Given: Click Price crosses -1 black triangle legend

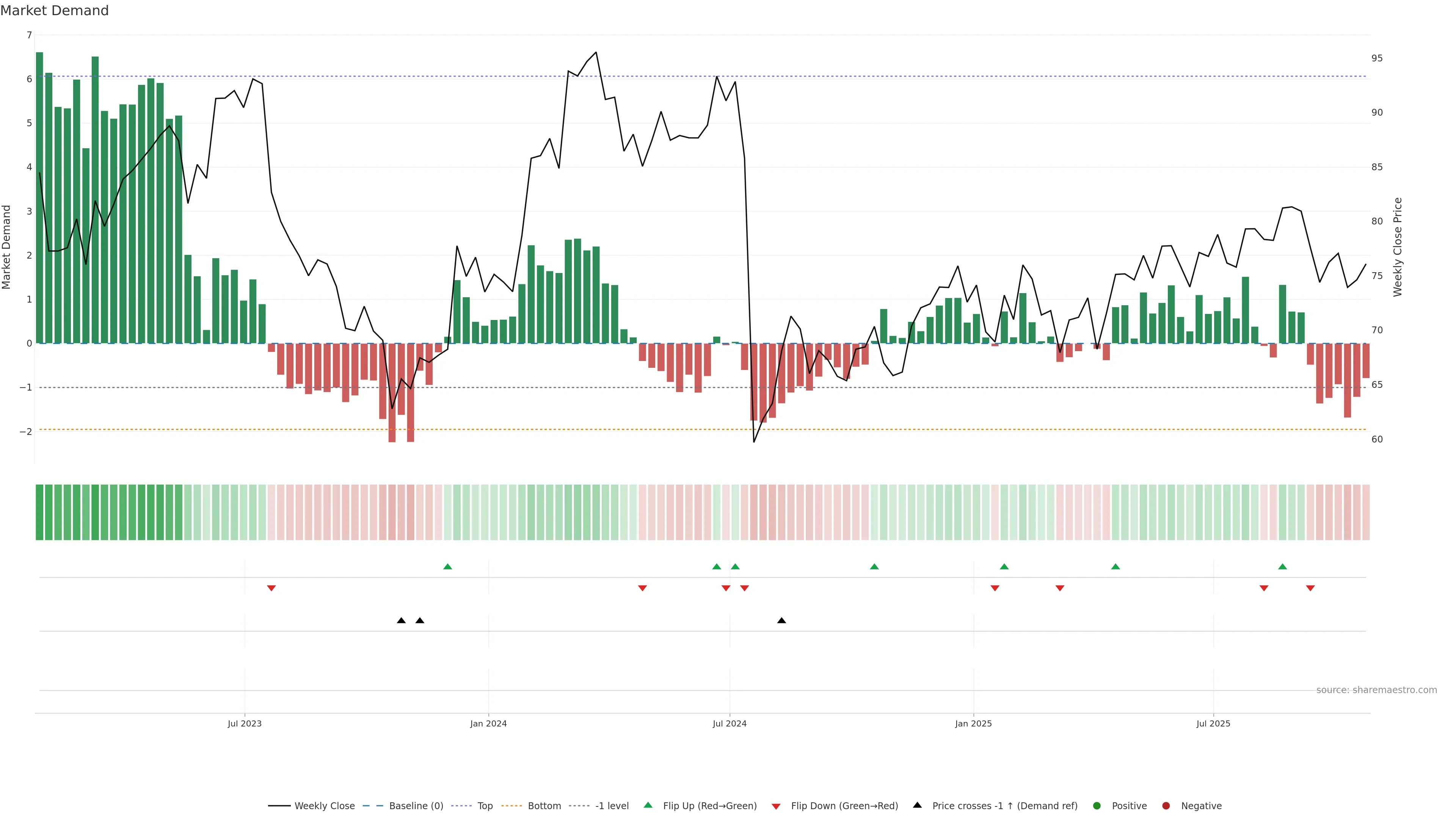Looking at the screenshot, I should click(917, 805).
